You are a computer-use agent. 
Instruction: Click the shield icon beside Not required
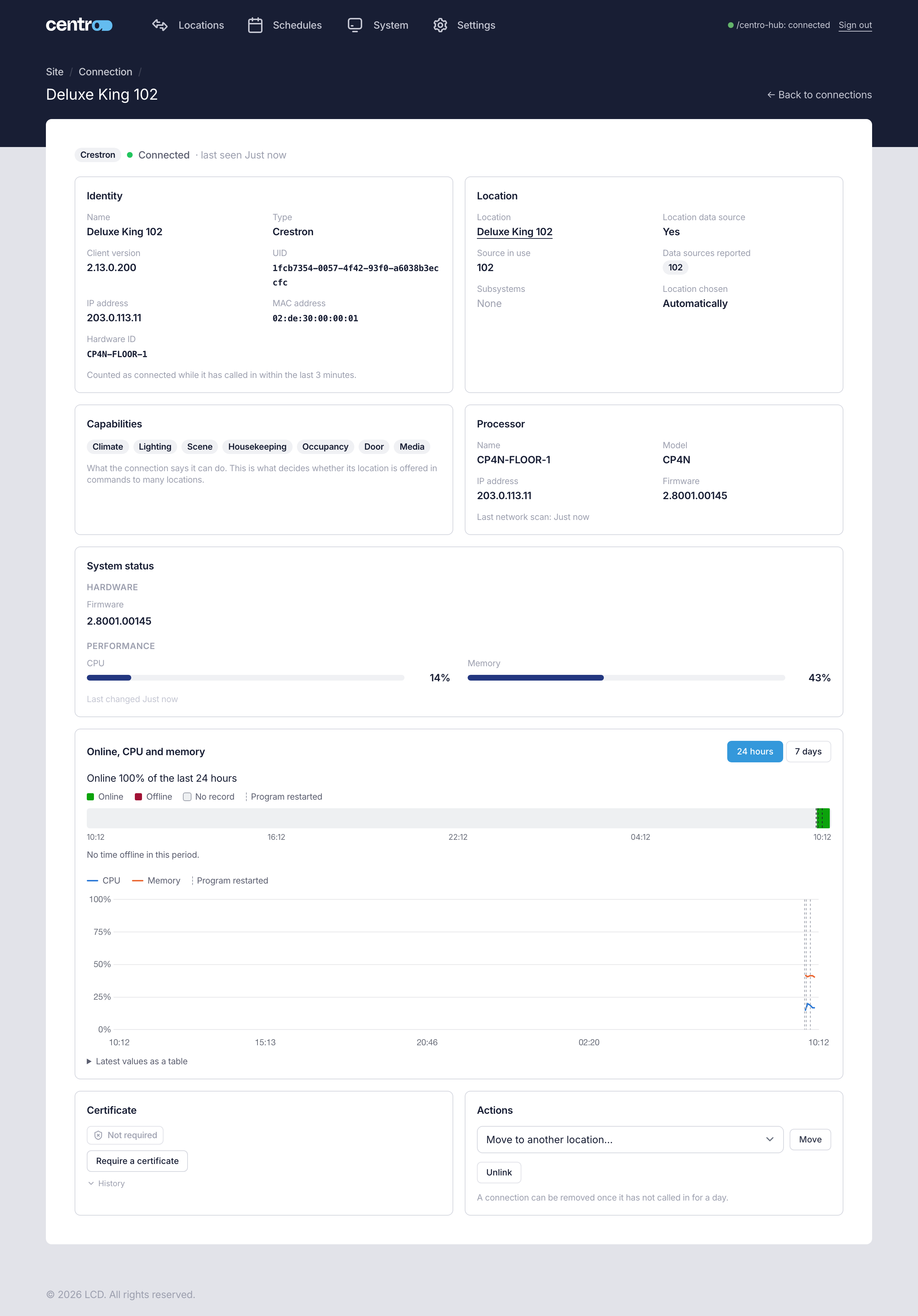[98, 1135]
